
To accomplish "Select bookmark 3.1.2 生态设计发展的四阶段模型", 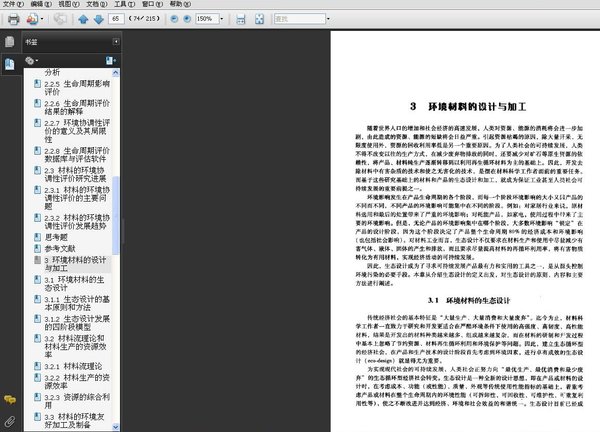I will pyautogui.click(x=77, y=323).
